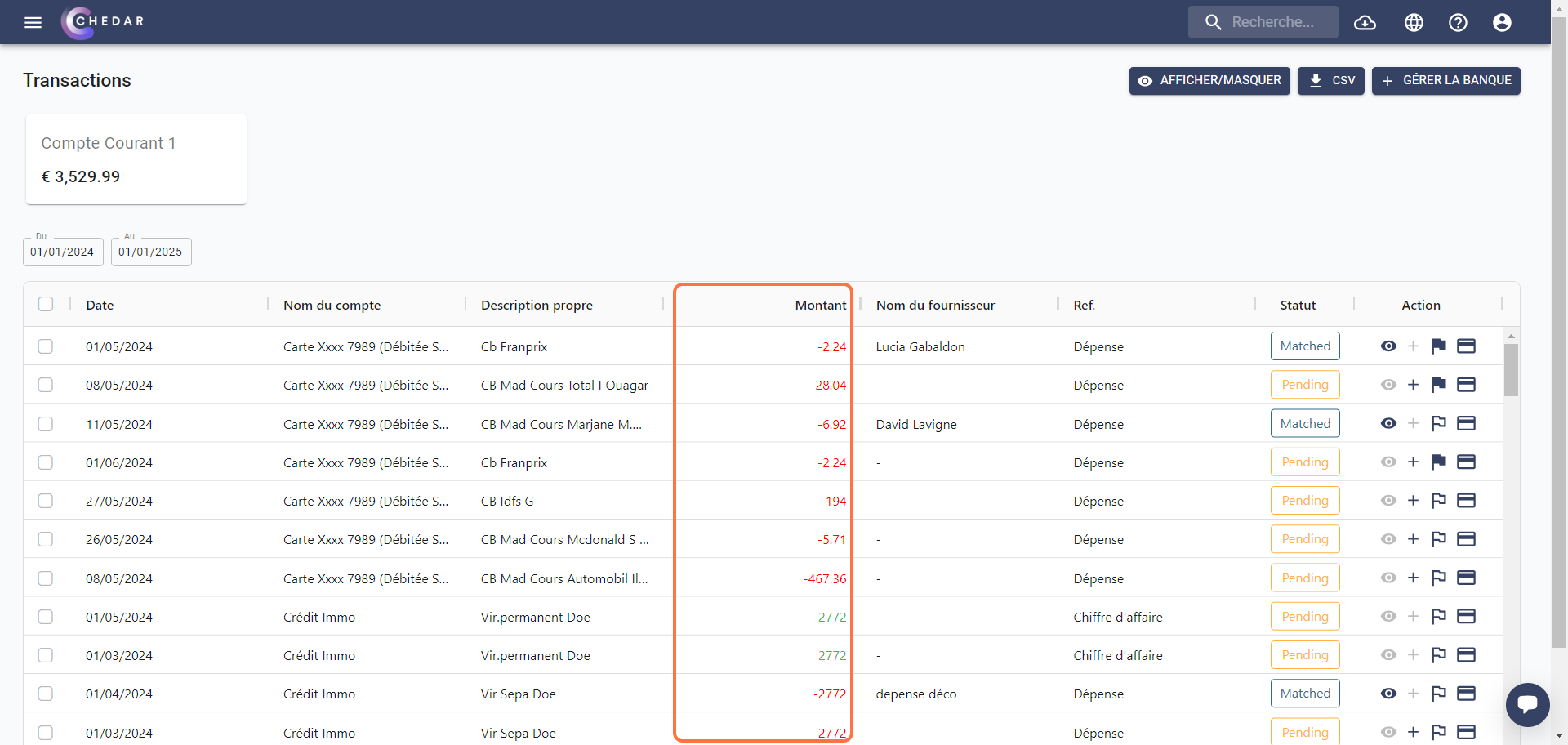Viewport: 1568px width, 745px height.
Task: Click the Au end date field
Action: coord(151,252)
